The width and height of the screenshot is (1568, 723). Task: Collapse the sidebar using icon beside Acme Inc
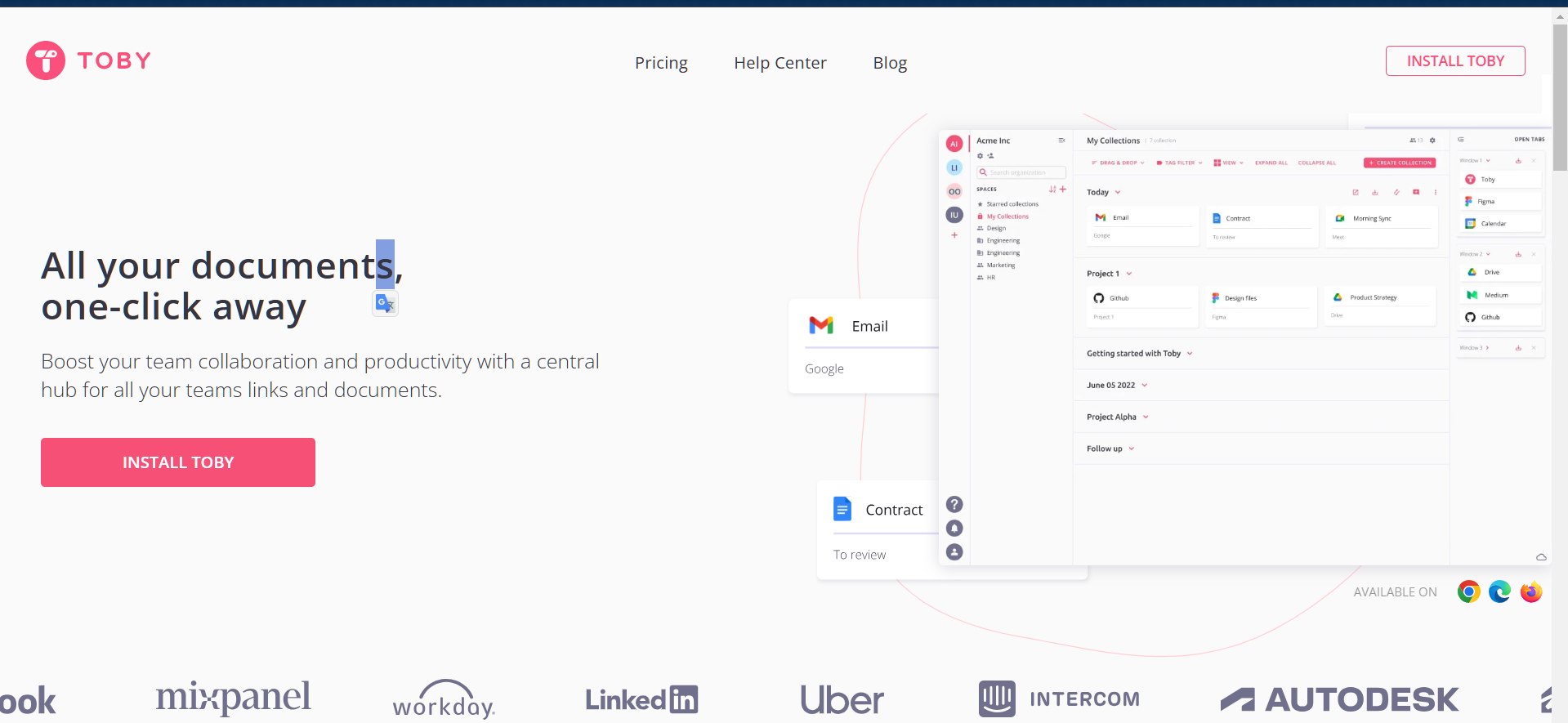tap(1061, 141)
